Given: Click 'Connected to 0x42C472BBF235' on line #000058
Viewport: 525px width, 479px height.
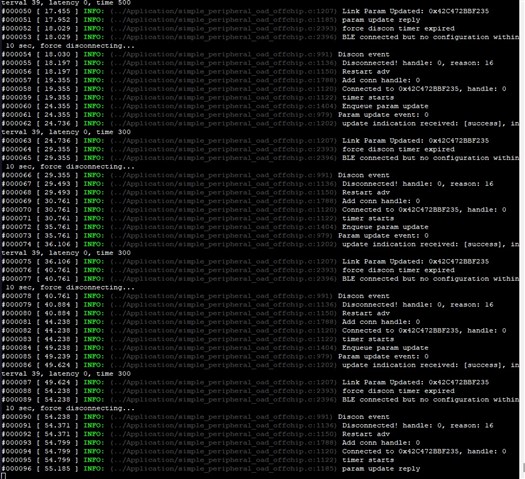Looking at the screenshot, I should pos(400,89).
